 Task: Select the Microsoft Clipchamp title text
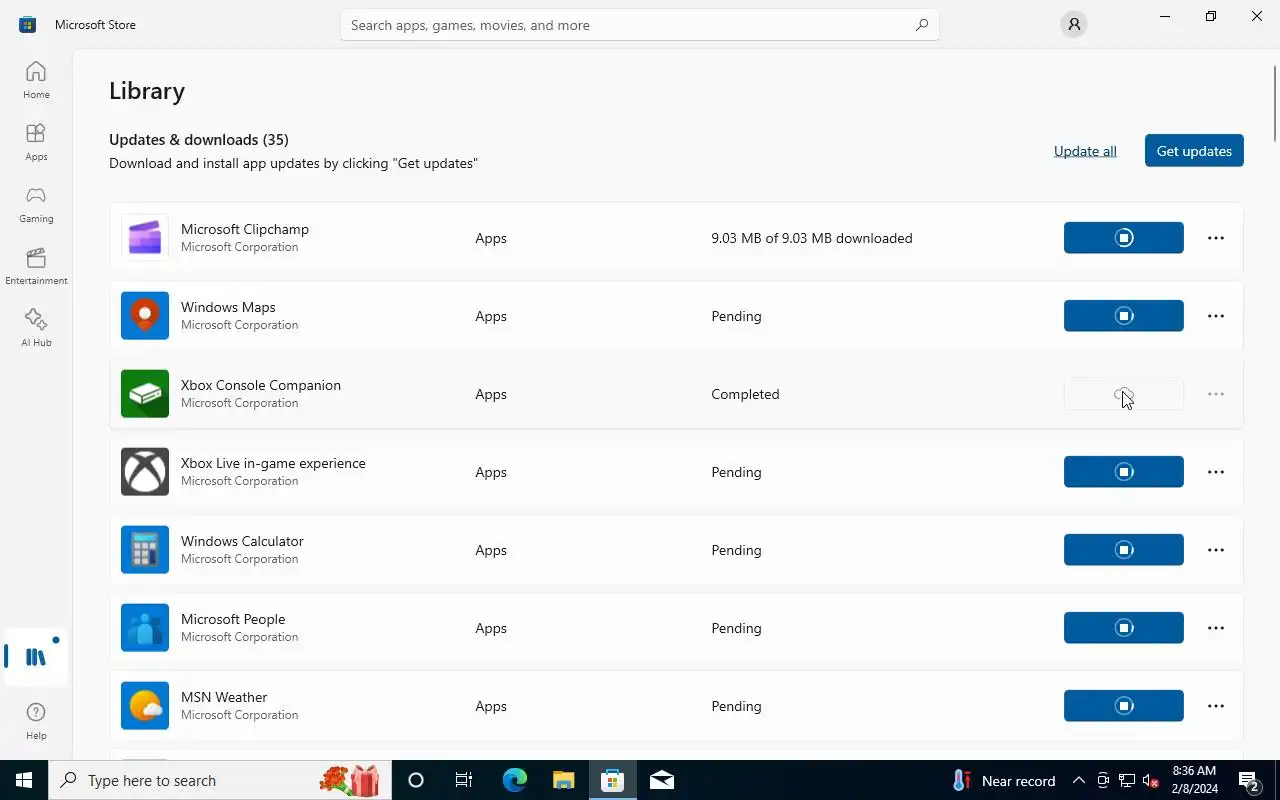click(245, 229)
